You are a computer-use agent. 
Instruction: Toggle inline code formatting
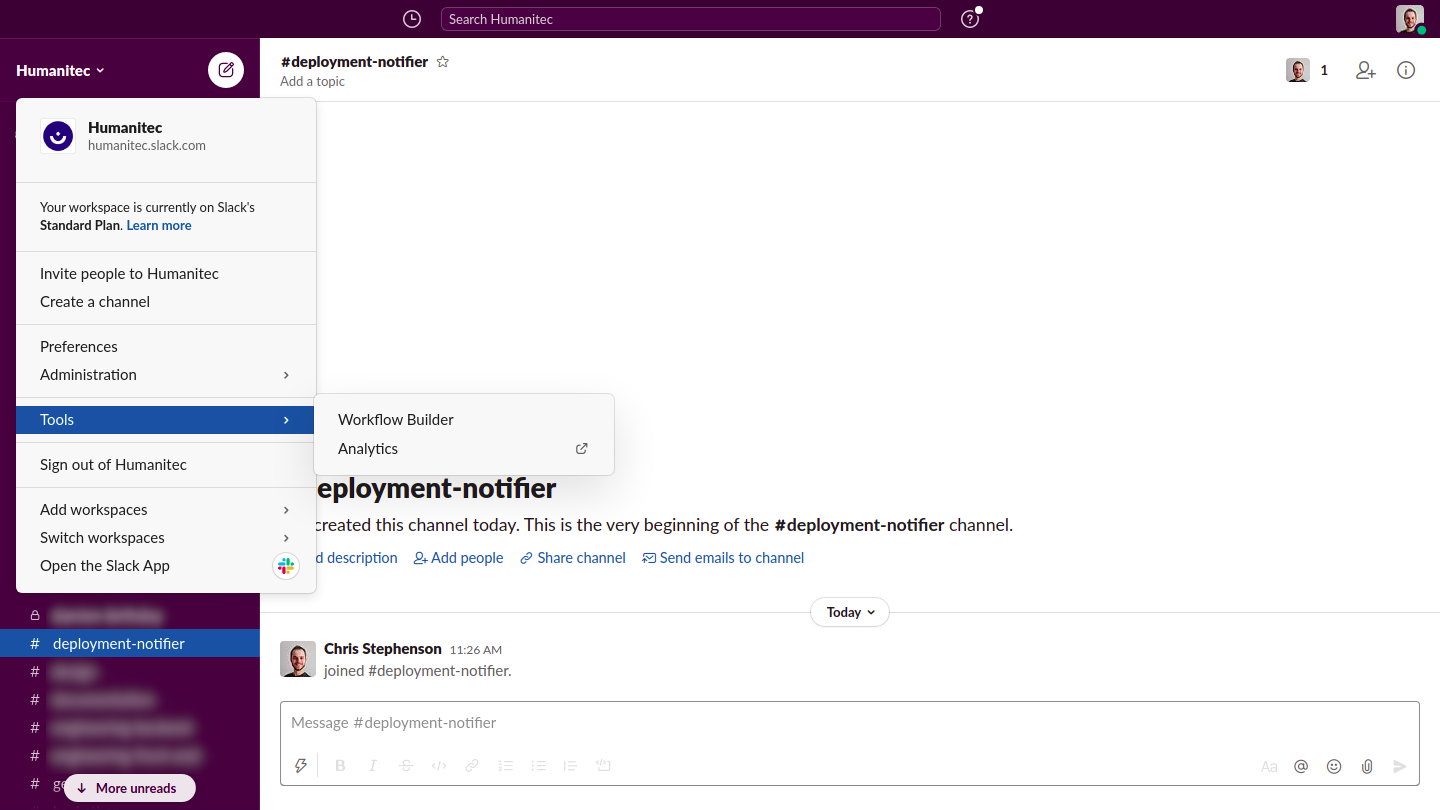pyautogui.click(x=439, y=766)
